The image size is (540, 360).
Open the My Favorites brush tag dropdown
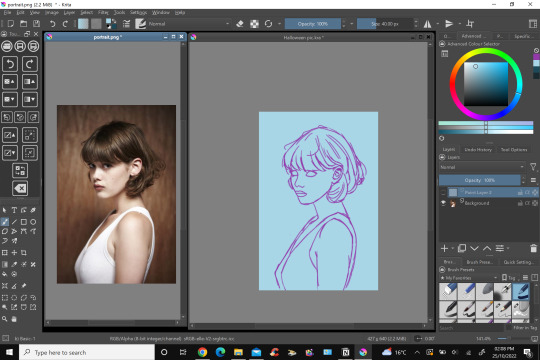point(468,278)
